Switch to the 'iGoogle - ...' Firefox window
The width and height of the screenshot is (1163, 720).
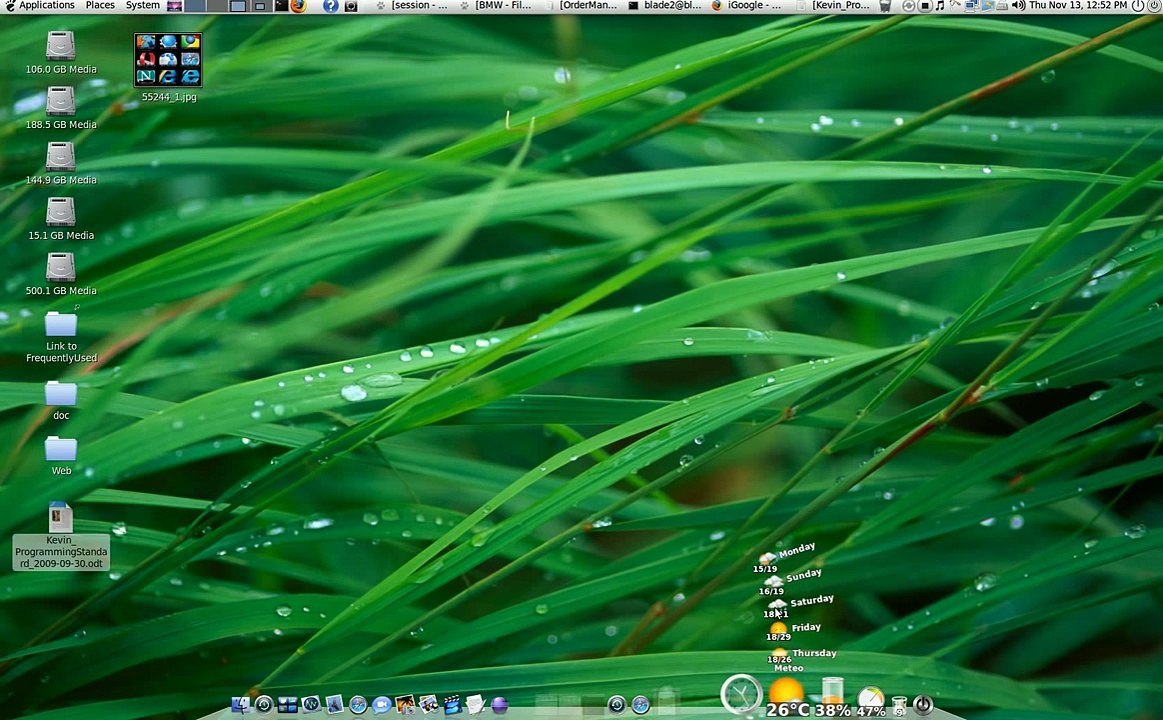(x=747, y=5)
